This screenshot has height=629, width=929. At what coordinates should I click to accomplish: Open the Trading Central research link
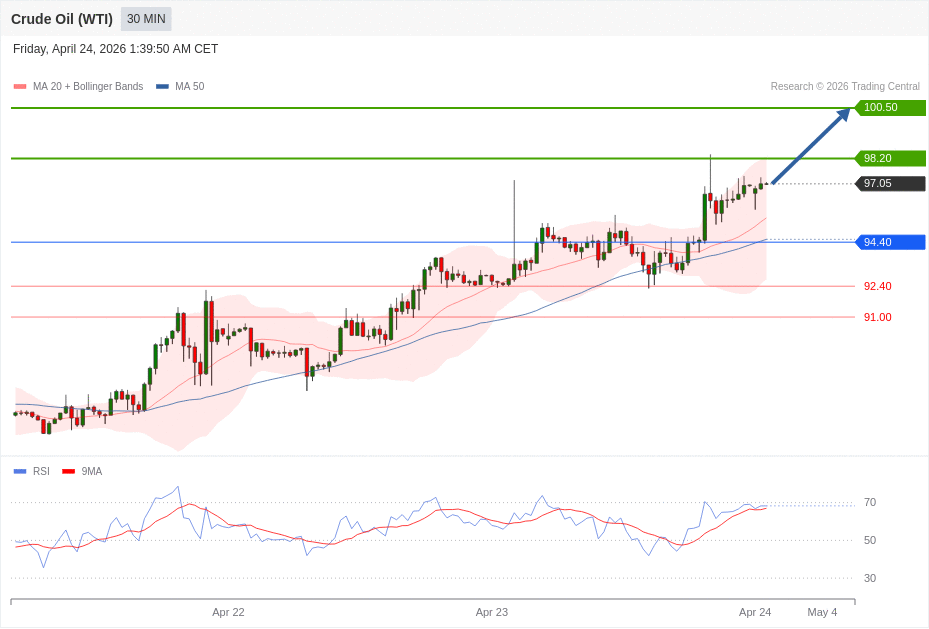[x=843, y=86]
